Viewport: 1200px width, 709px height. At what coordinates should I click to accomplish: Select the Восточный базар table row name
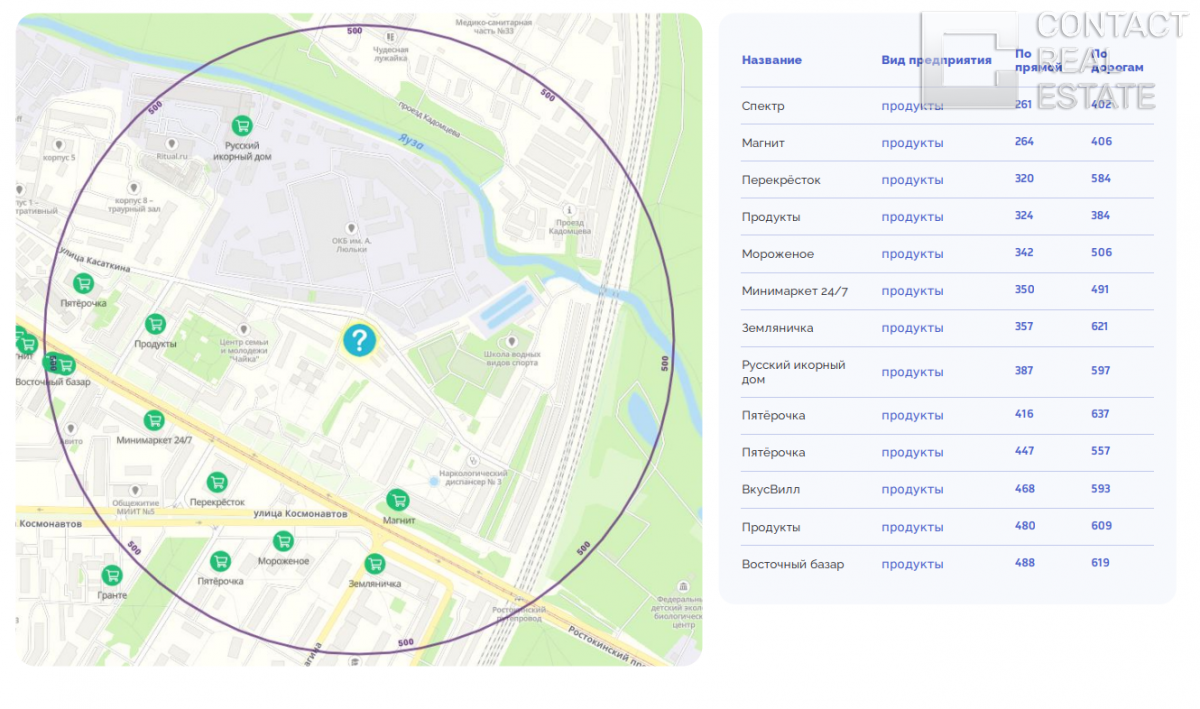point(792,564)
